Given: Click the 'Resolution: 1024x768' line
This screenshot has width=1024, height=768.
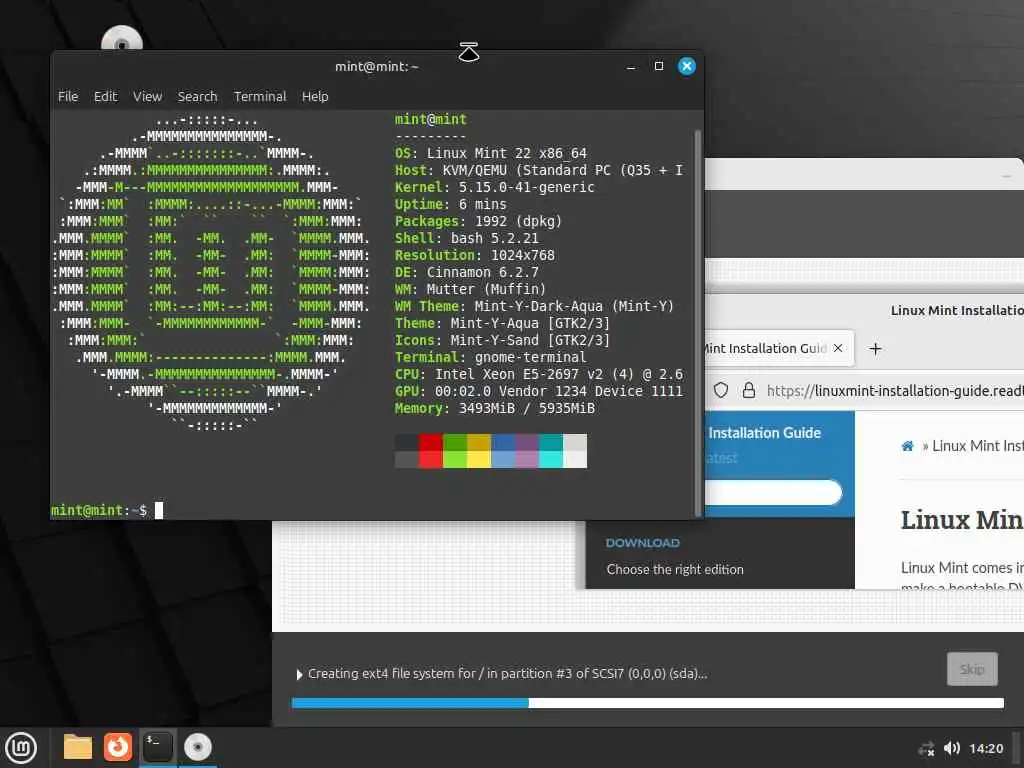Looking at the screenshot, I should coord(474,255).
